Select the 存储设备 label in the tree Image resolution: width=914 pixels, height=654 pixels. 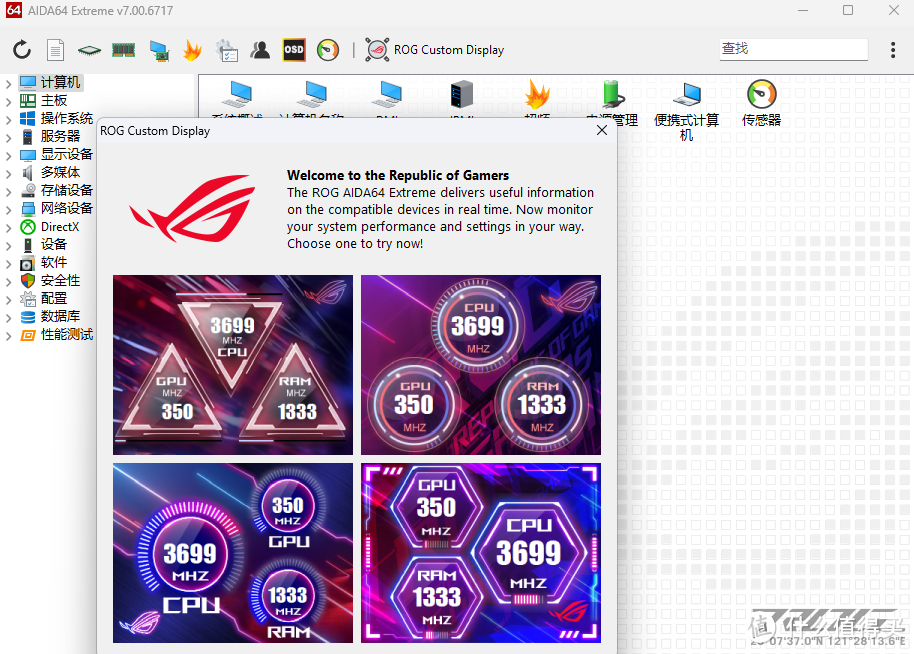pyautogui.click(x=66, y=191)
